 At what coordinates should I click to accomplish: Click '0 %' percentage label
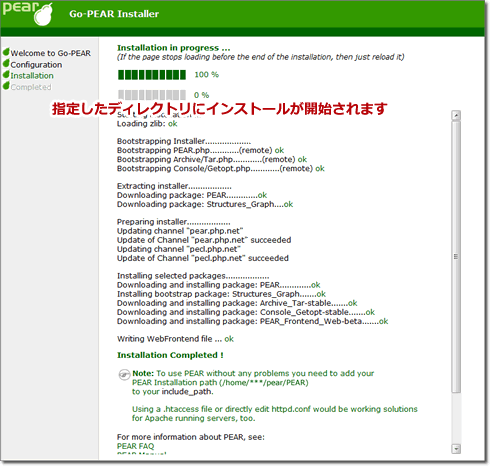(202, 95)
